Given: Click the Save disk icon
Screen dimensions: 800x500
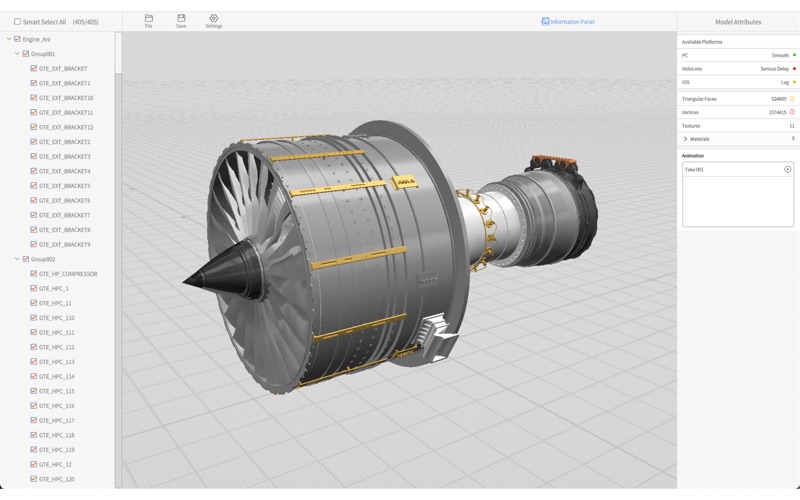Looking at the screenshot, I should click(x=181, y=18).
